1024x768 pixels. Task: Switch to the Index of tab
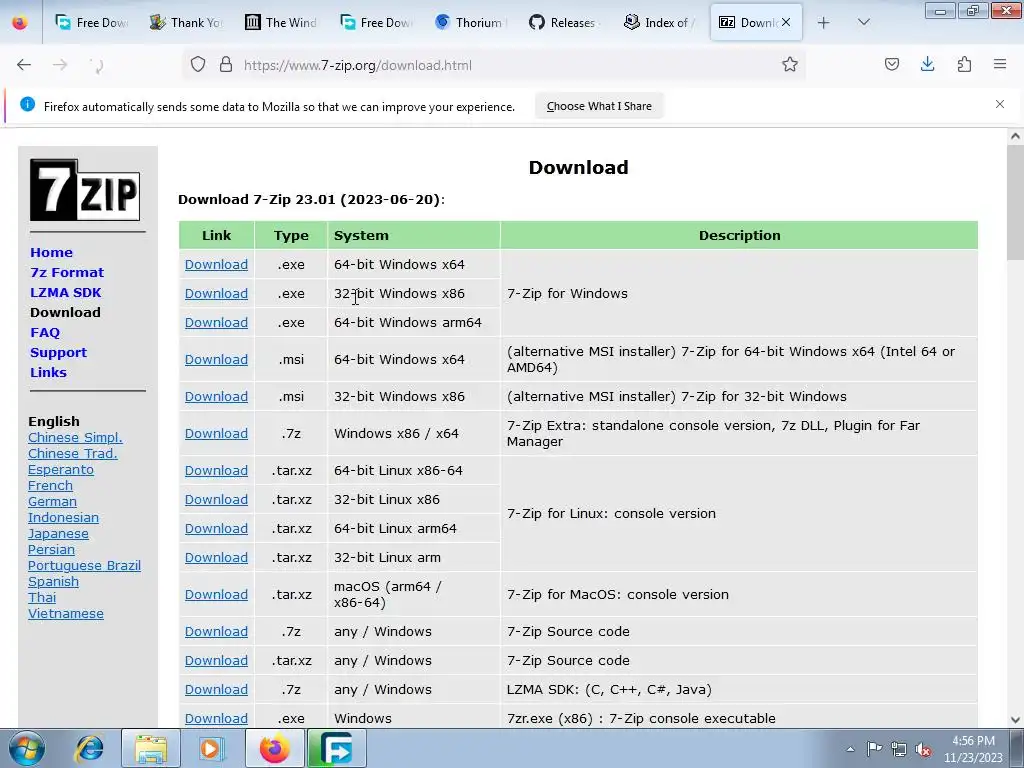pos(660,23)
